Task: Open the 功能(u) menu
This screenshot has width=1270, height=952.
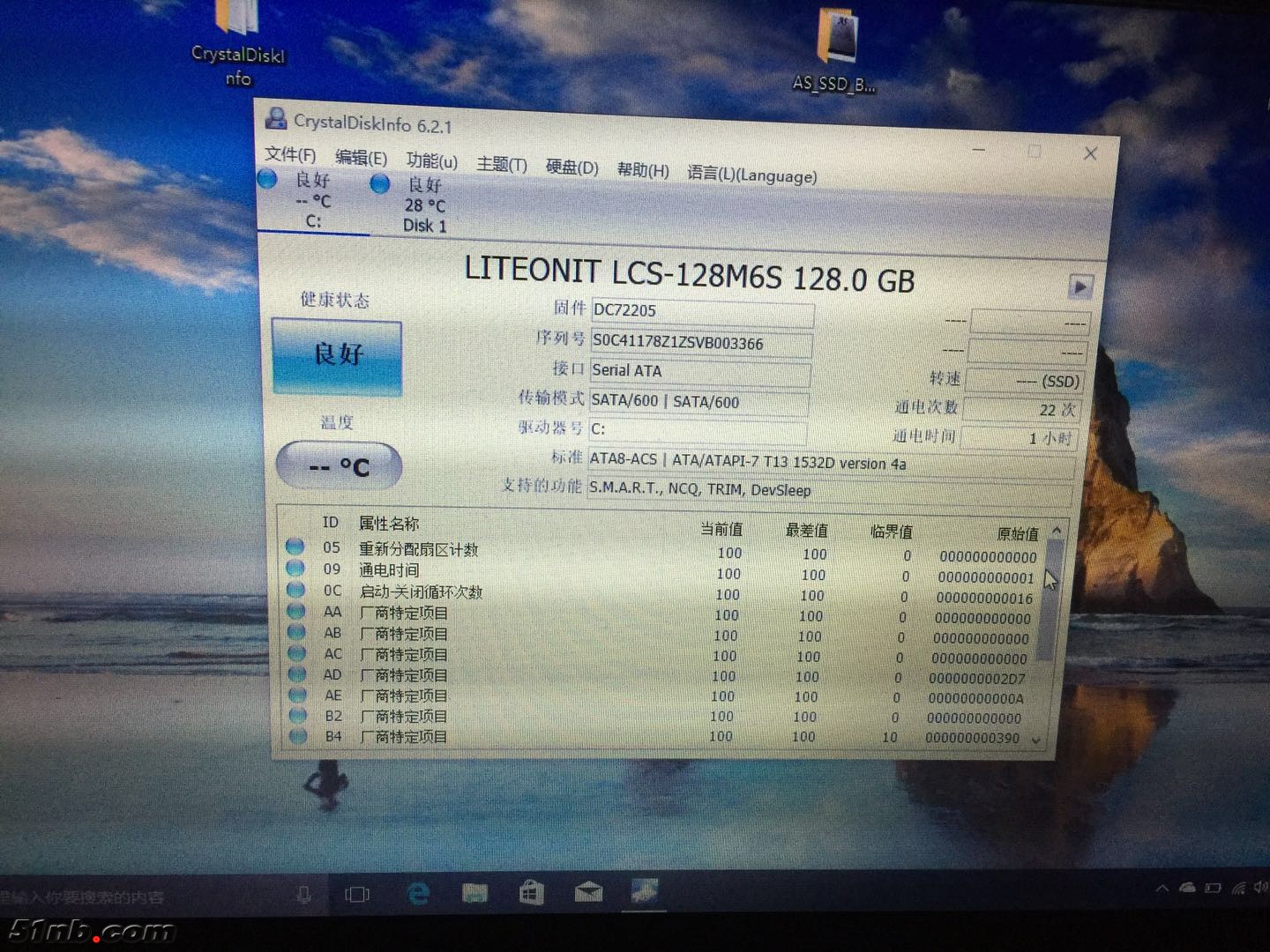Action: (432, 161)
